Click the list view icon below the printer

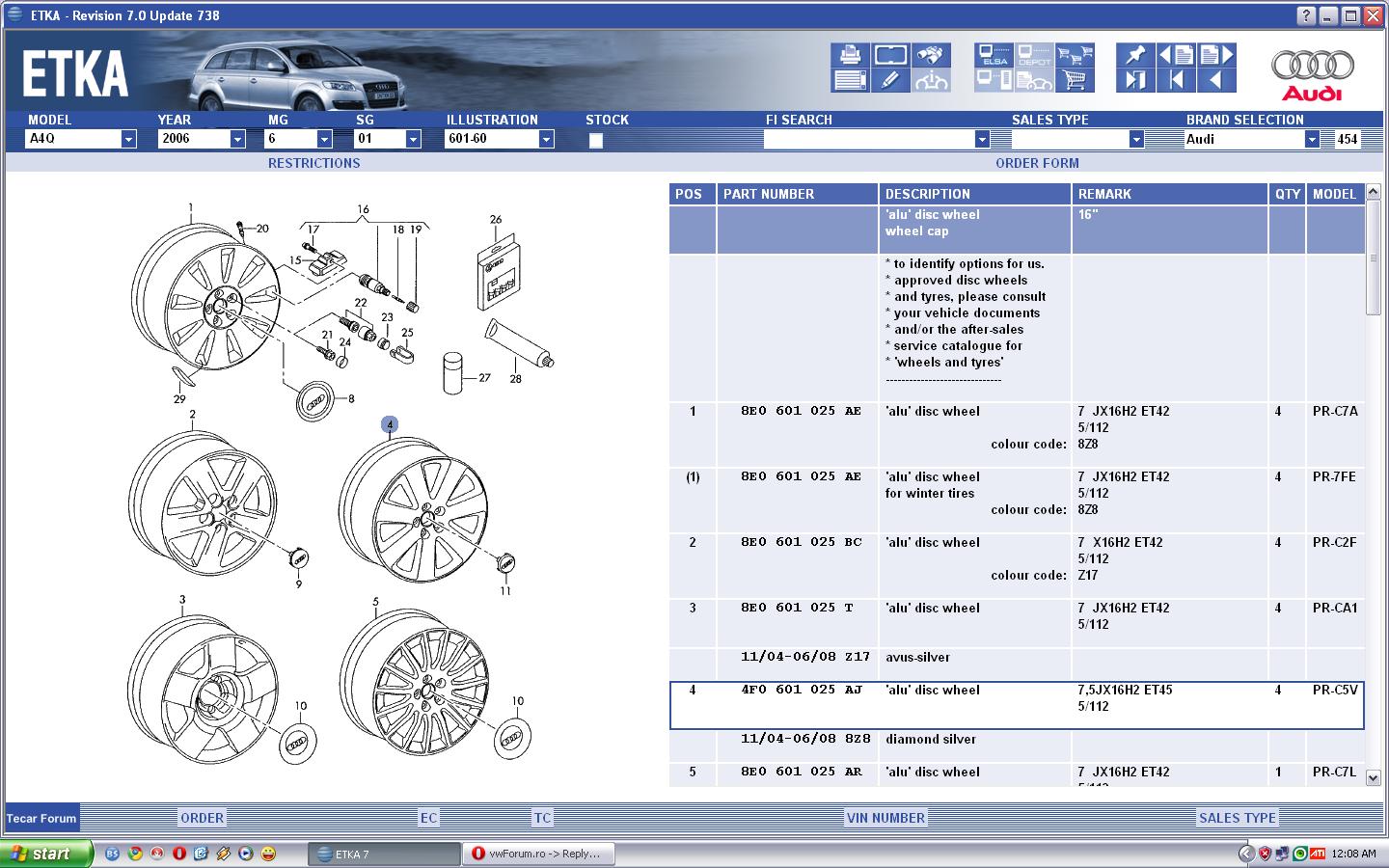(x=849, y=81)
